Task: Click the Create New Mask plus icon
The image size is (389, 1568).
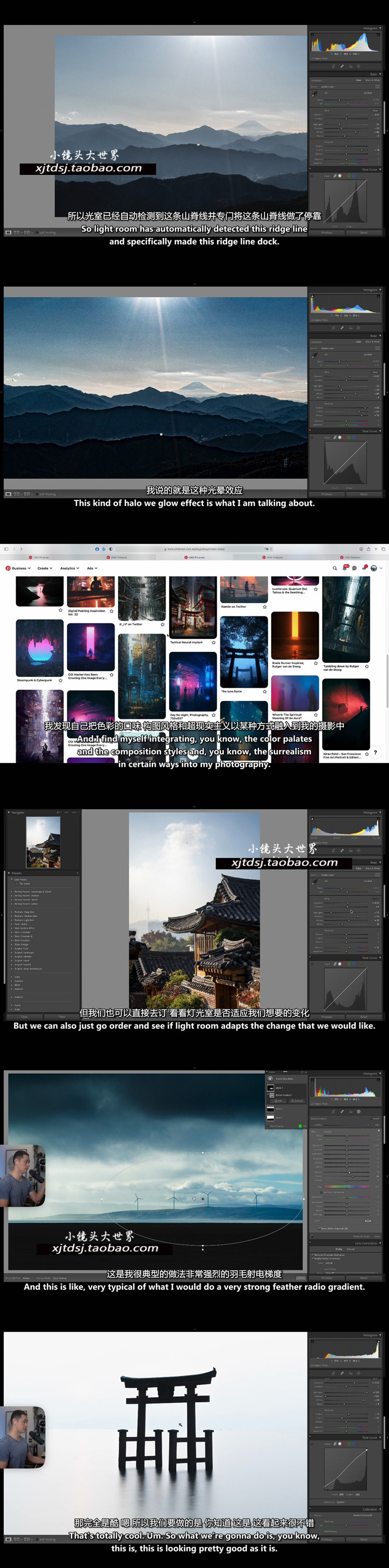Action: point(270,1079)
